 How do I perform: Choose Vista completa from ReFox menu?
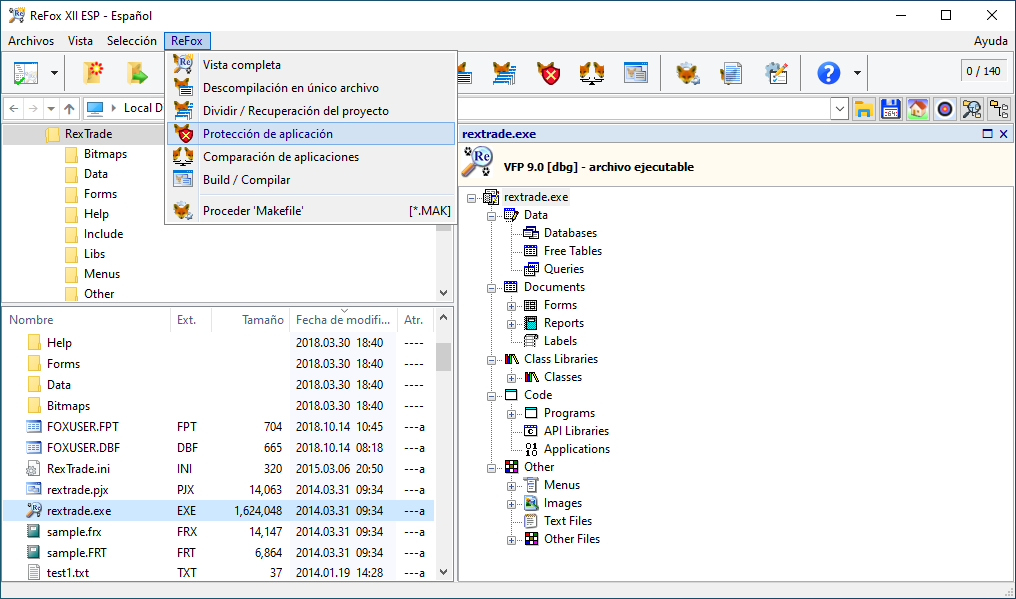click(311, 65)
